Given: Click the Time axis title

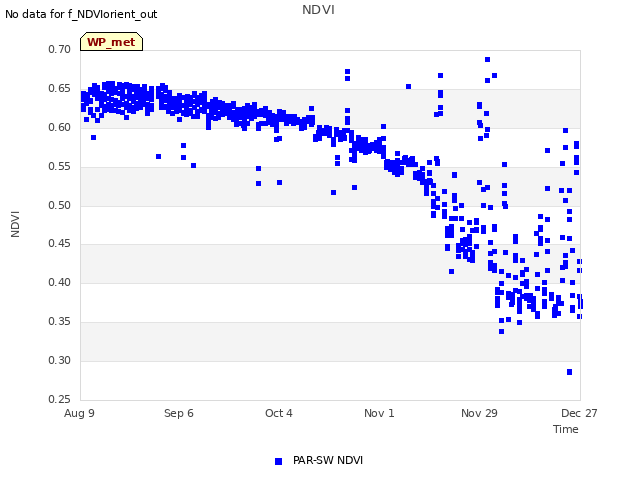Looking at the screenshot, I should (x=566, y=429).
